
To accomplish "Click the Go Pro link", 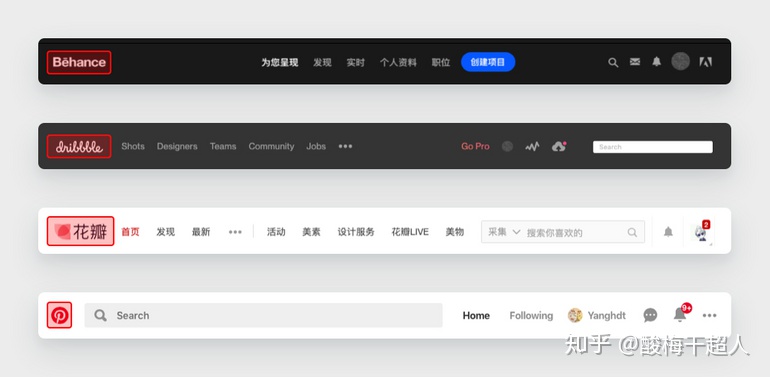I will [475, 146].
